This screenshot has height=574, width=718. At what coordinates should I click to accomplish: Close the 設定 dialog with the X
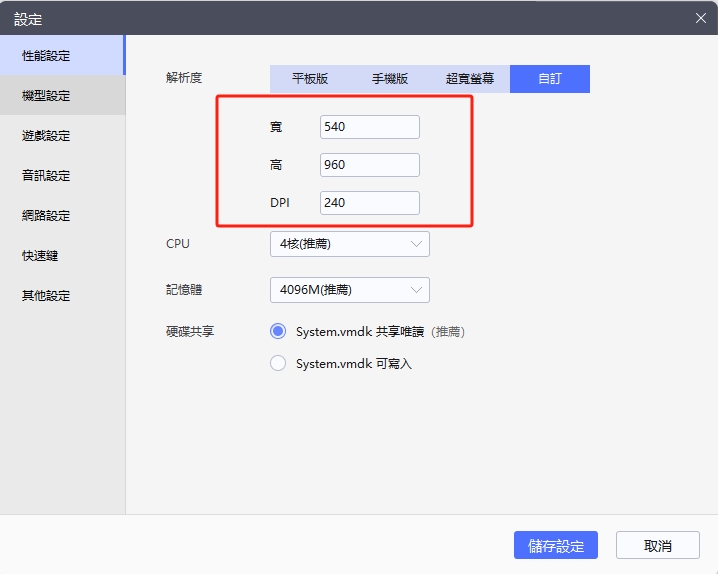coord(701,18)
